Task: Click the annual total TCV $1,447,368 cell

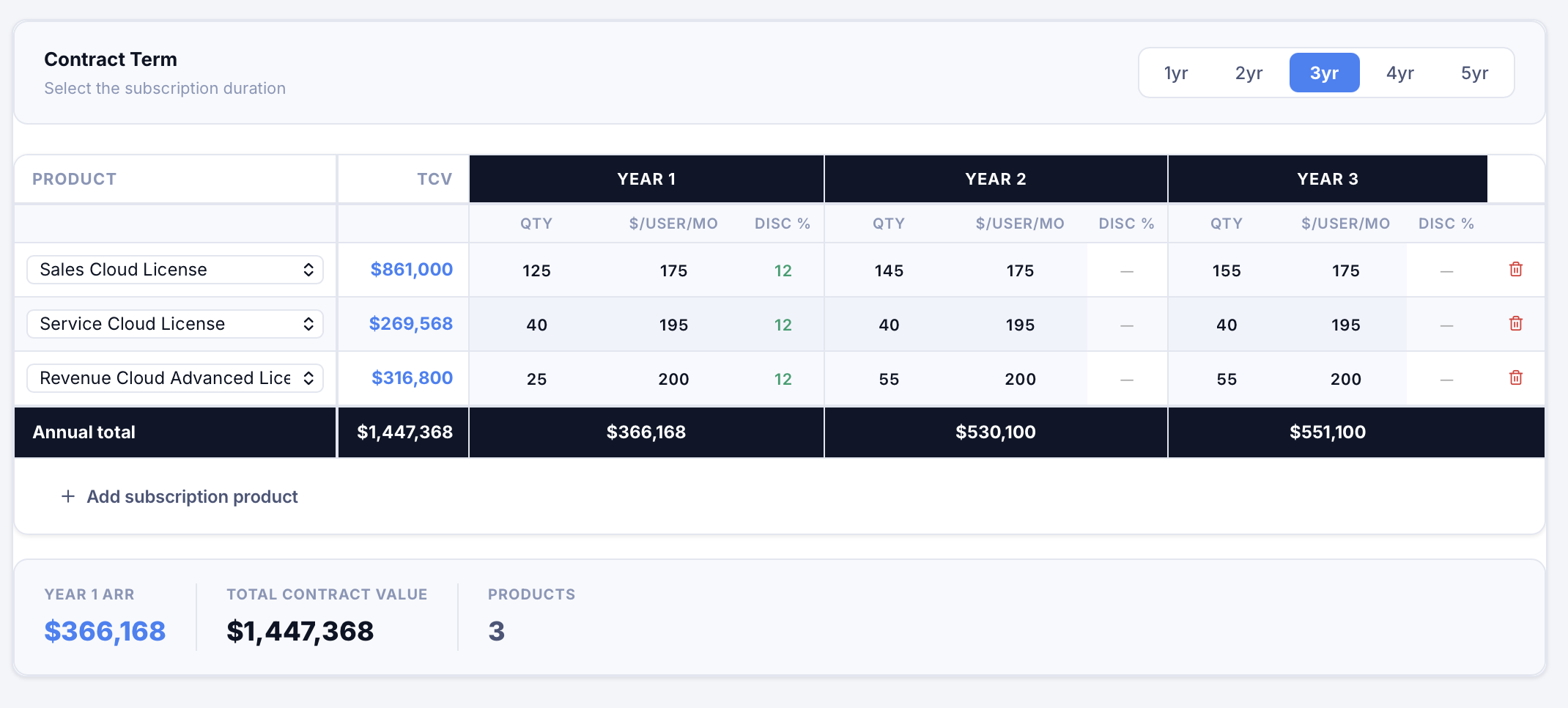Action: click(404, 432)
